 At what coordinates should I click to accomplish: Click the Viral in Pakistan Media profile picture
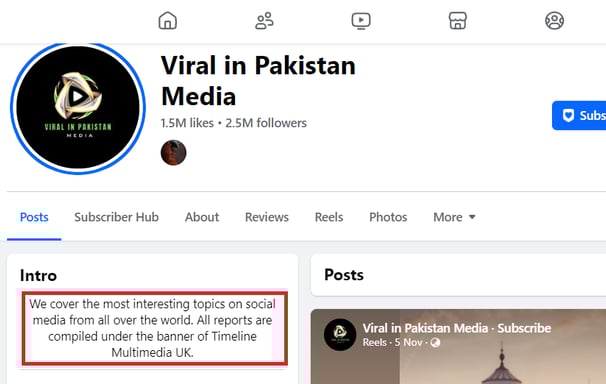point(78,108)
